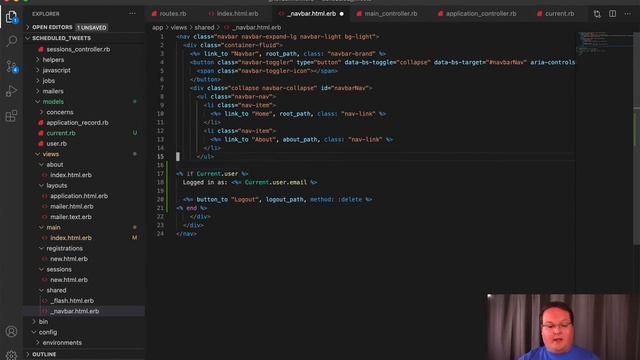Open _flash.html.erb file
This screenshot has height=360, width=640.
tap(72, 301)
